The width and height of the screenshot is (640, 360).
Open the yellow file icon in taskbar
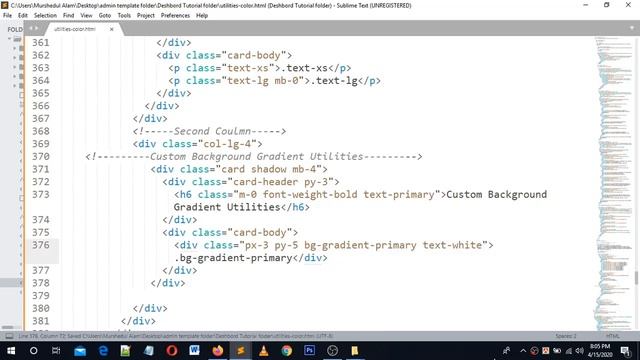tap(355, 351)
